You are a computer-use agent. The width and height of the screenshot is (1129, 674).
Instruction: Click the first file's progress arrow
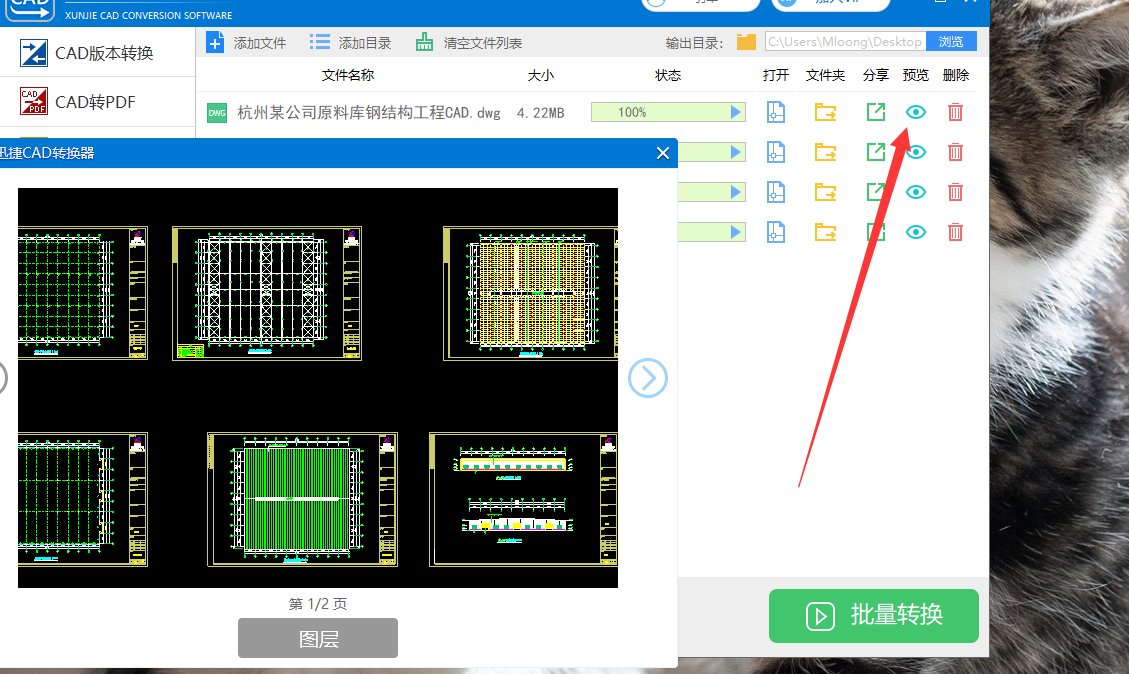click(737, 112)
